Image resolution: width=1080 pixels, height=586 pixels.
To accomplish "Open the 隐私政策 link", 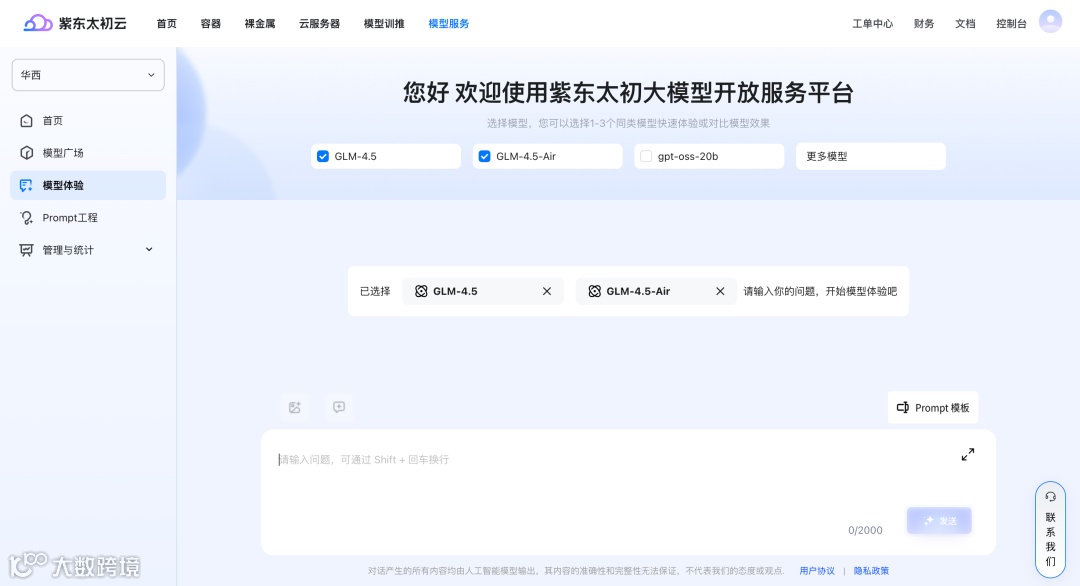I will click(x=871, y=571).
